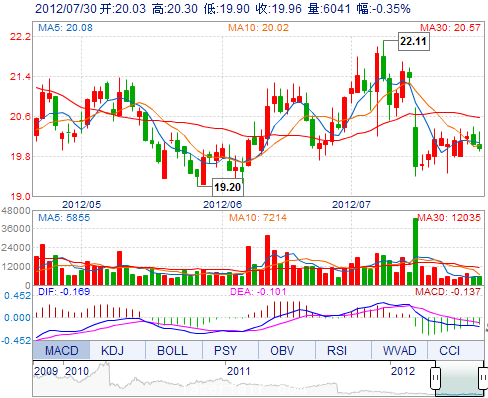Click the 22.11 high price label
The image size is (488, 398).
click(414, 41)
